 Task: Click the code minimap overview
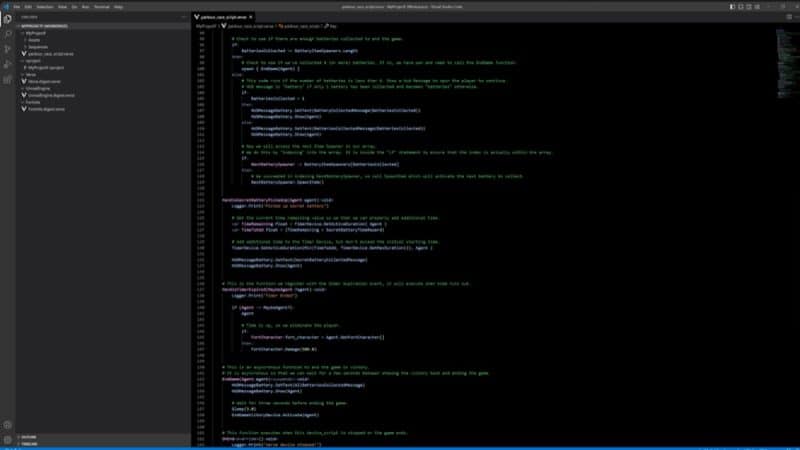tap(786, 64)
